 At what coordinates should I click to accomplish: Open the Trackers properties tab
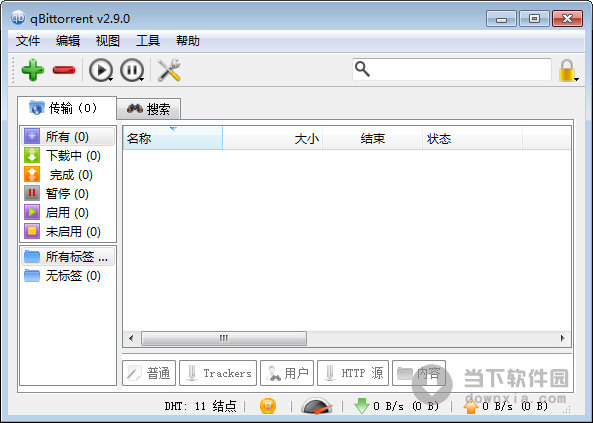[218, 373]
